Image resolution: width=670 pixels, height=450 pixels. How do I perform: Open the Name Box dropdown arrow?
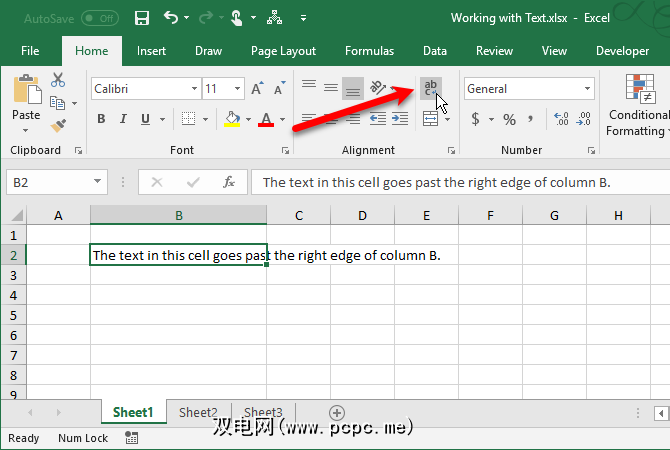pyautogui.click(x=97, y=182)
